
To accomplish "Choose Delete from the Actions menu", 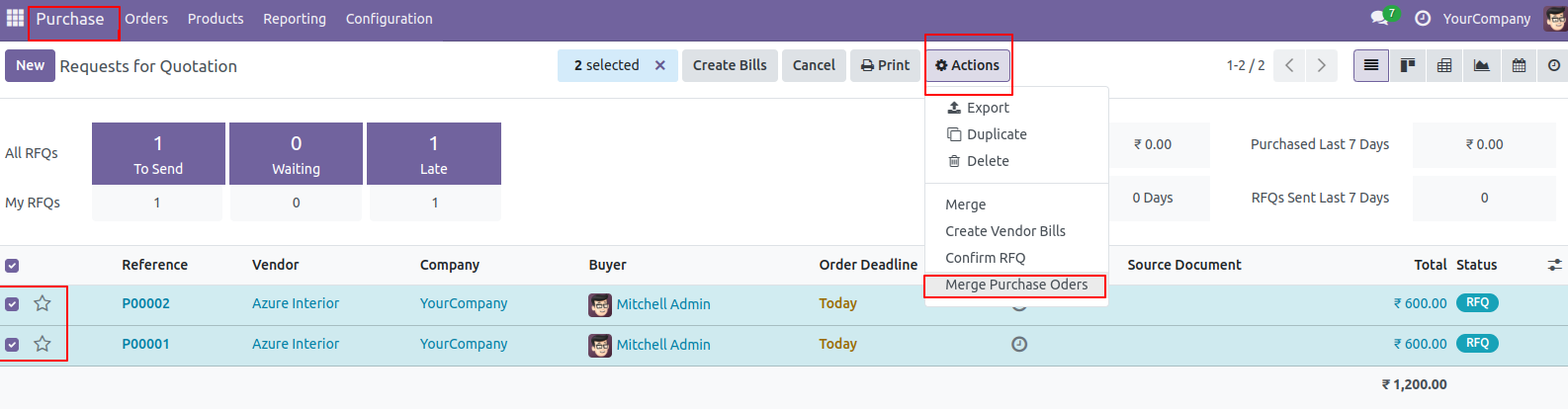I will 1016,161.
